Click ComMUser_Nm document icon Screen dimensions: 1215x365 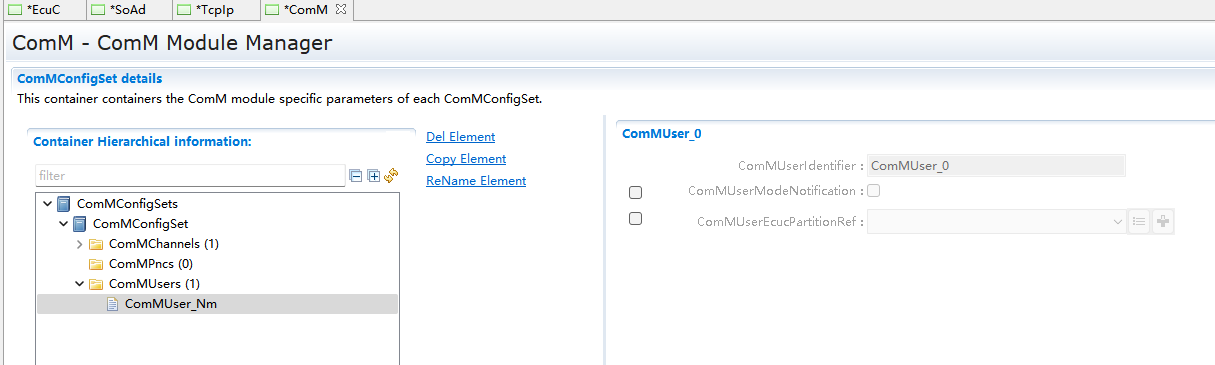[x=113, y=304]
